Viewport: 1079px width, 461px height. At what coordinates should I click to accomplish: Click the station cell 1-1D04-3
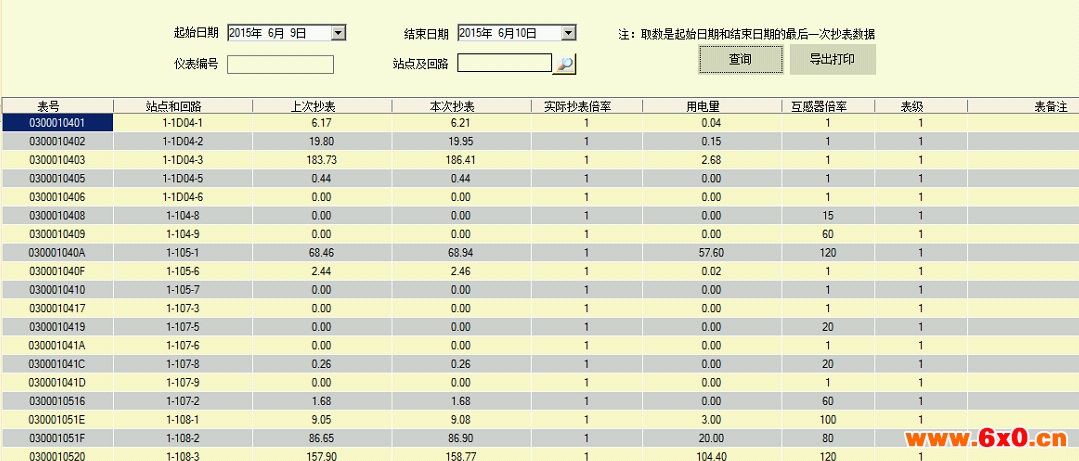183,160
